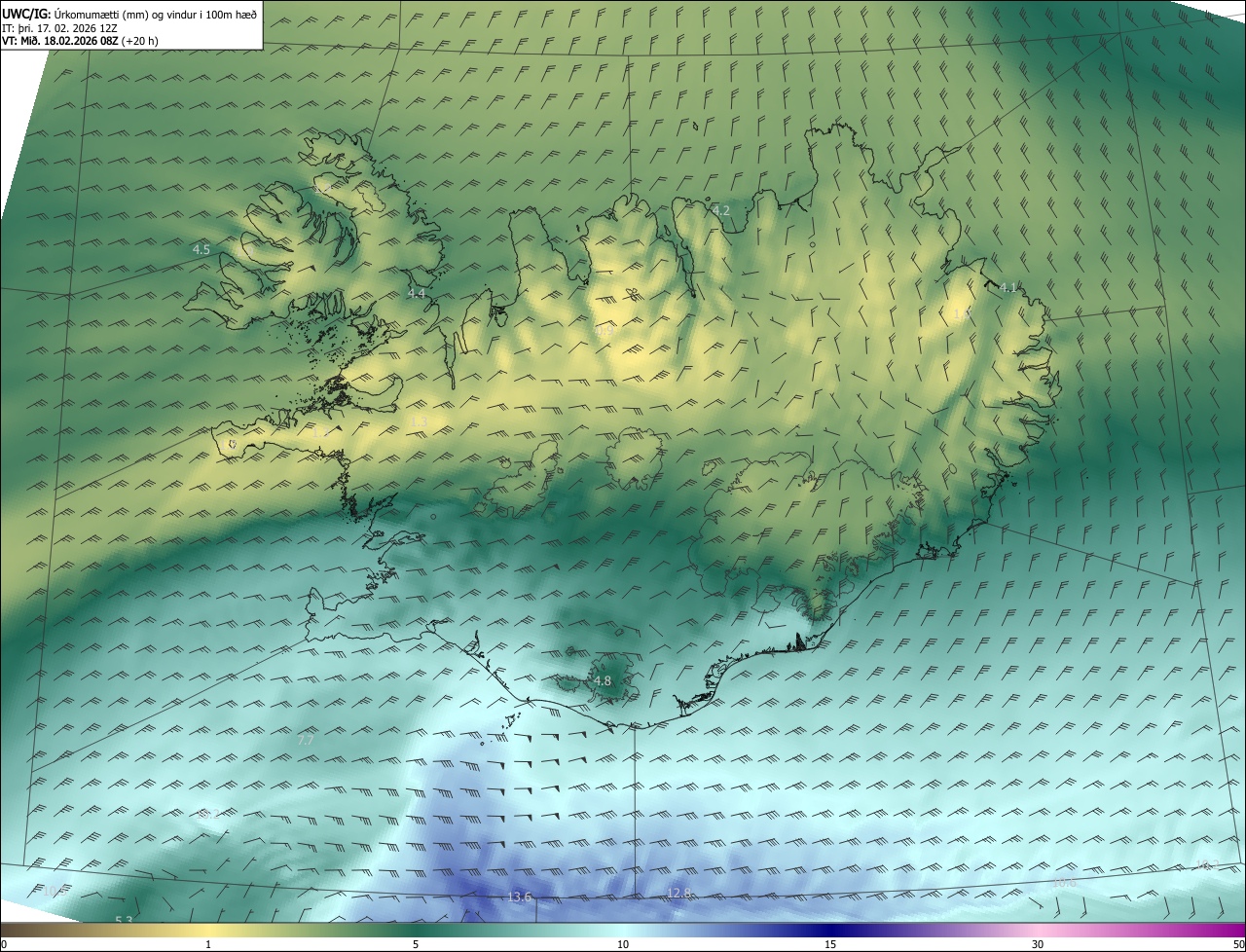
Task: Click the 4.2 value label on the north coast
Action: (x=721, y=210)
